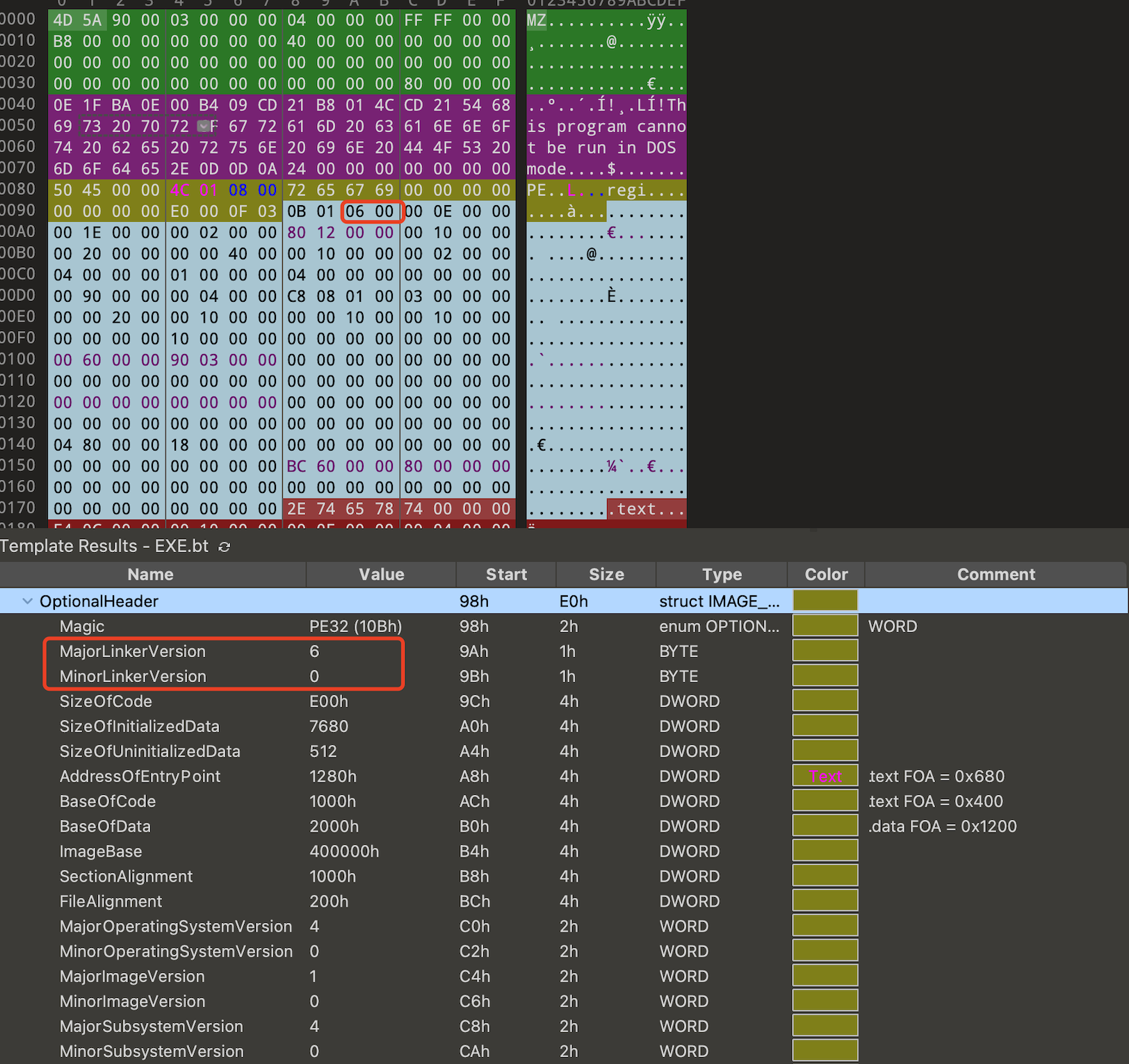Viewport: 1129px width, 1064px height.
Task: Select the ImageBase row
Action: pos(101,852)
